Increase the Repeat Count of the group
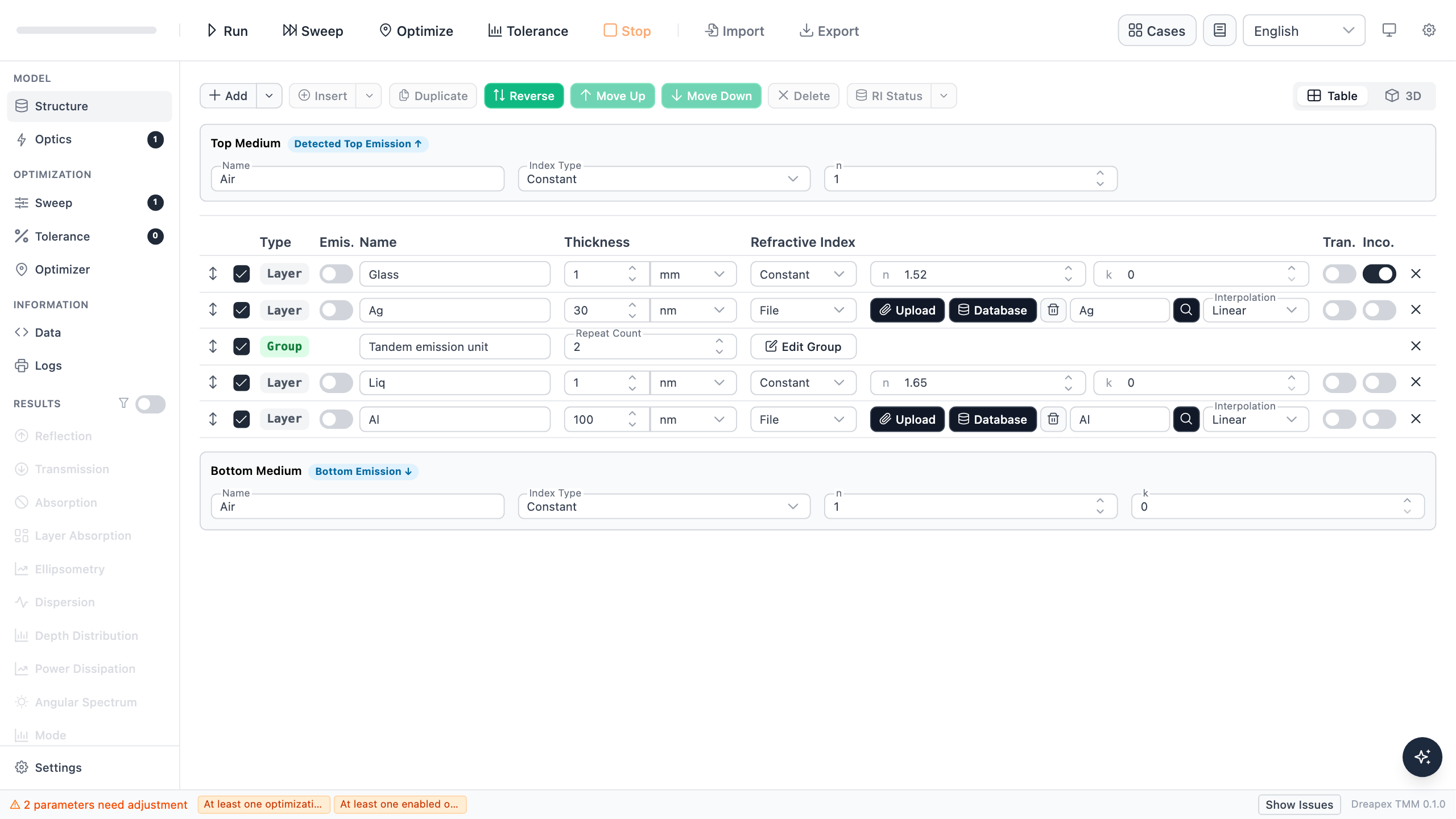 pyautogui.click(x=719, y=341)
